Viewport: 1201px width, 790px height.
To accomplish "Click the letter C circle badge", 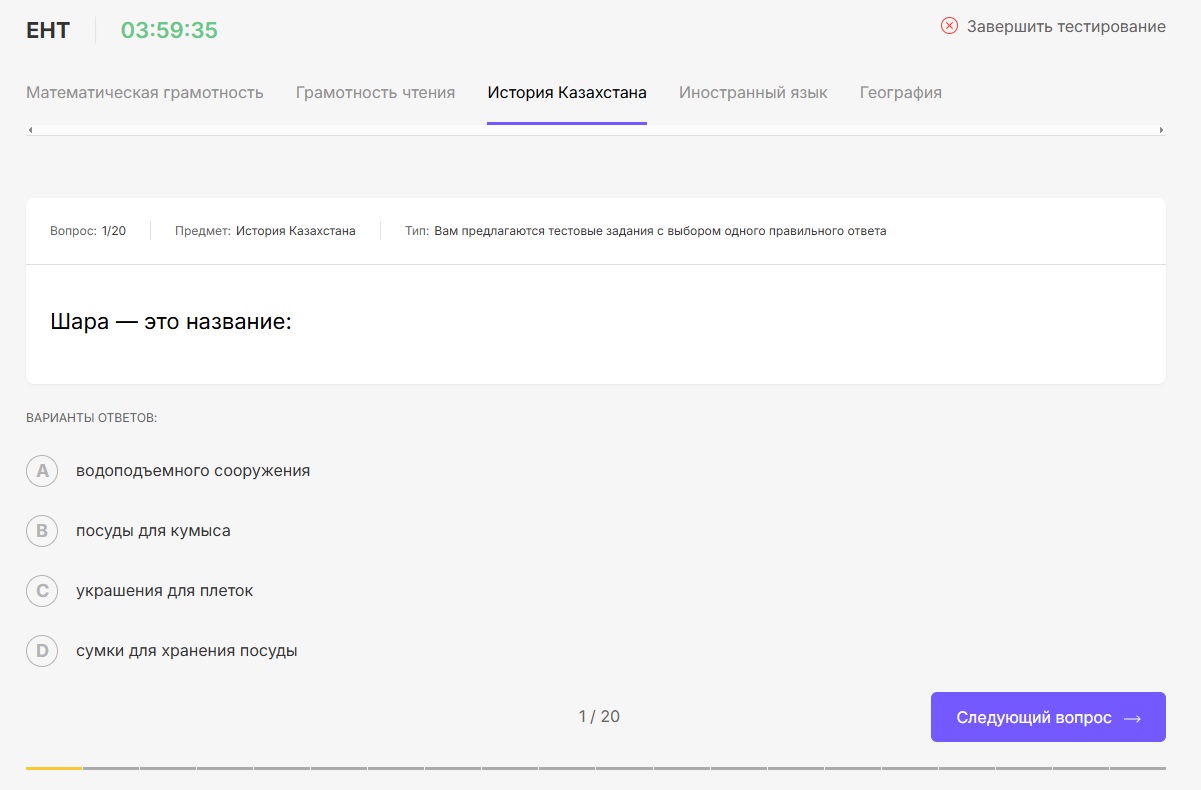I will point(42,590).
